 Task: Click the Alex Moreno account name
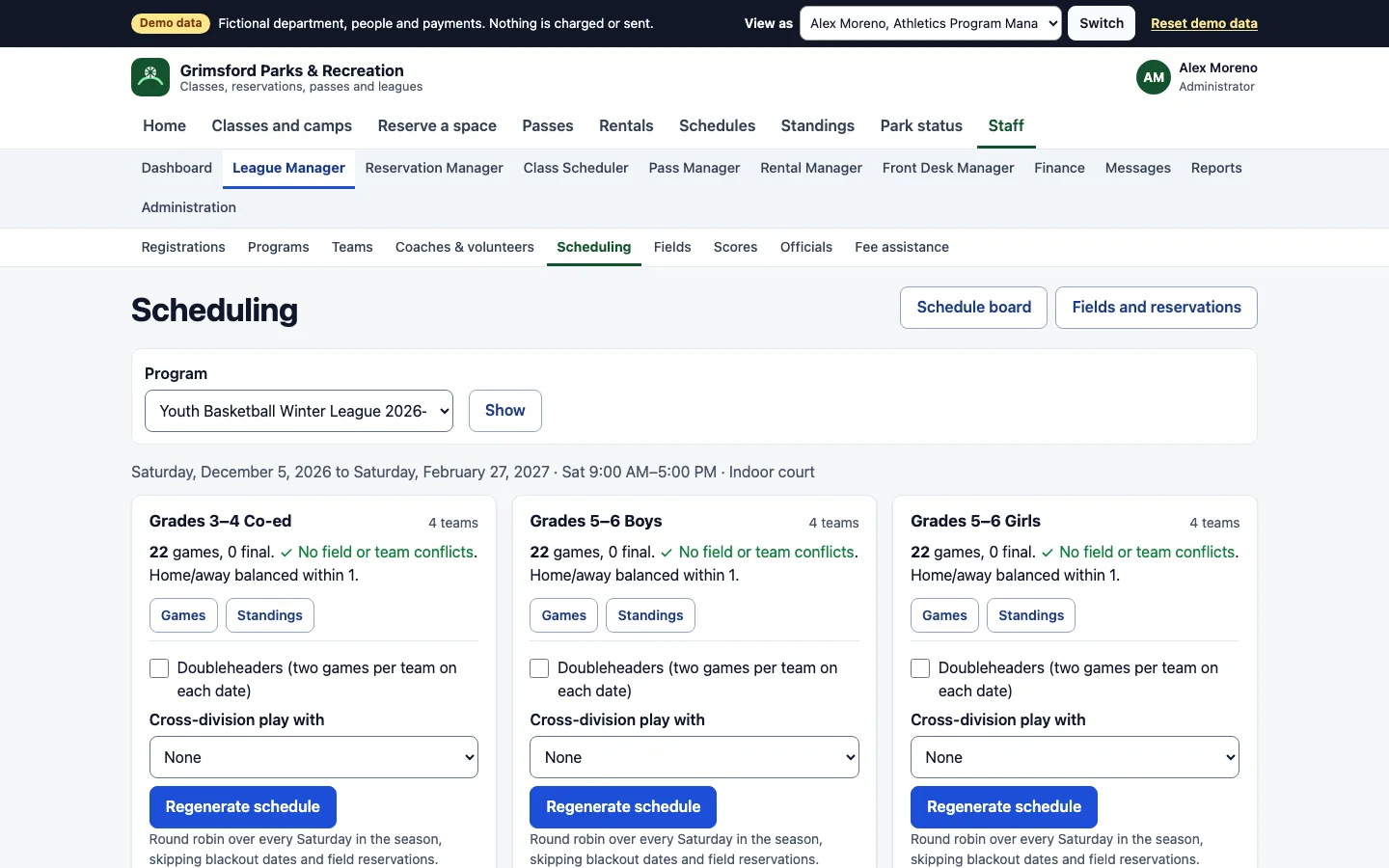1218,68
